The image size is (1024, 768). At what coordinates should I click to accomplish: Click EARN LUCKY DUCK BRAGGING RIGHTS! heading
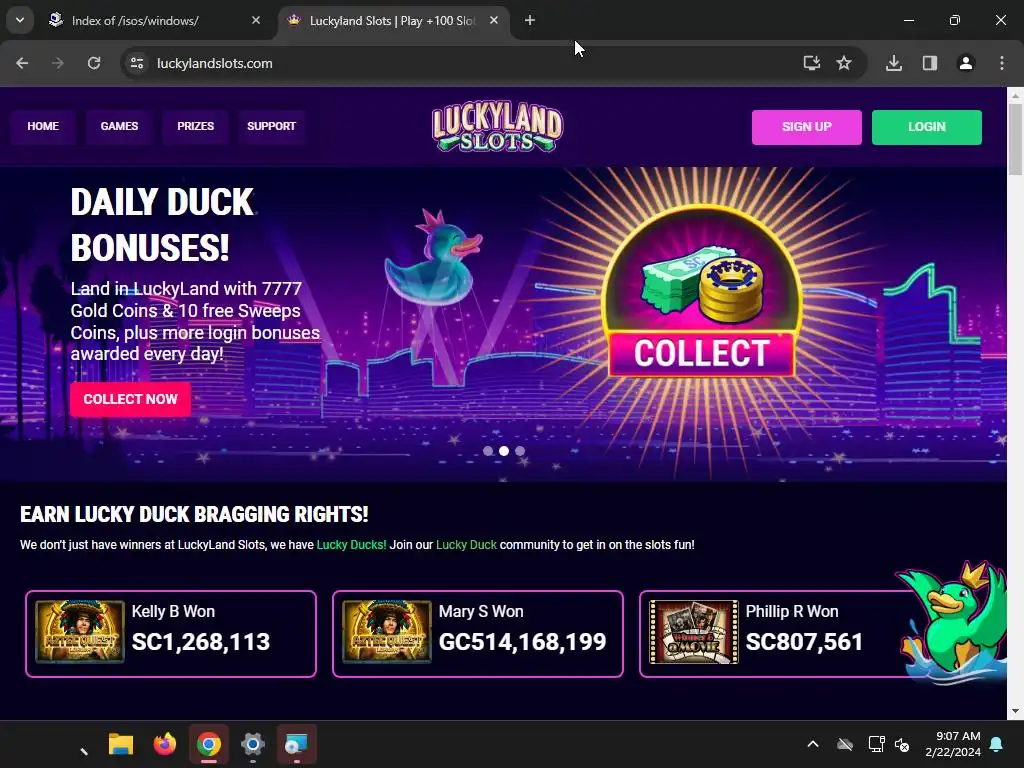click(194, 515)
